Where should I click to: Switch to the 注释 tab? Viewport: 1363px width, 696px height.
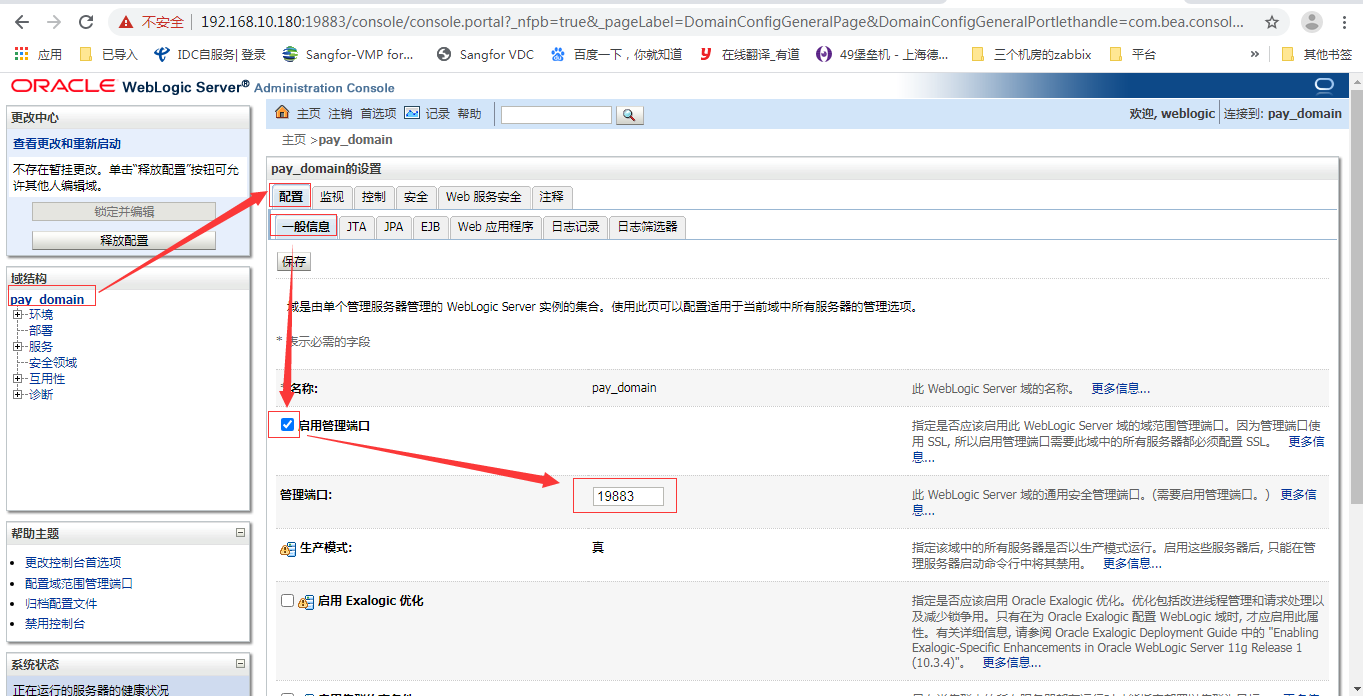[551, 197]
